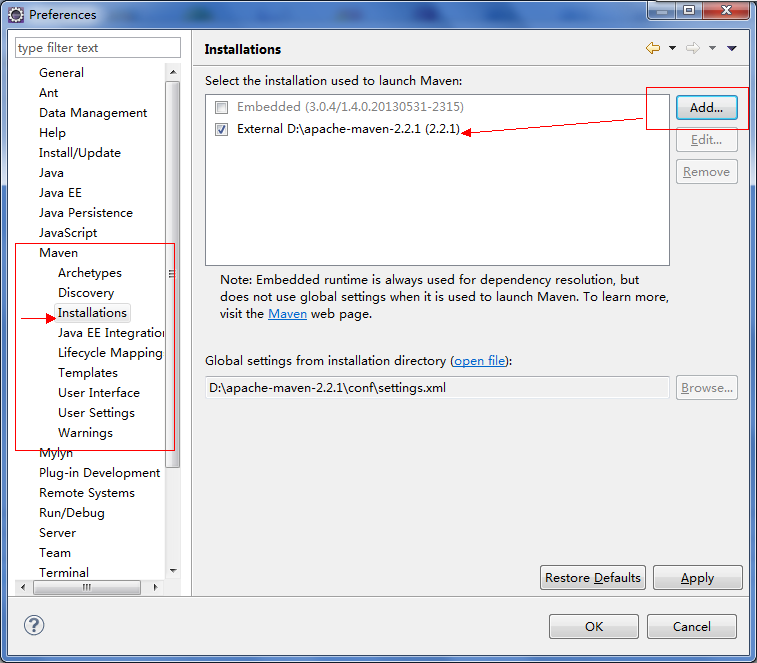
Task: Select Help preference category
Action: [x=52, y=133]
